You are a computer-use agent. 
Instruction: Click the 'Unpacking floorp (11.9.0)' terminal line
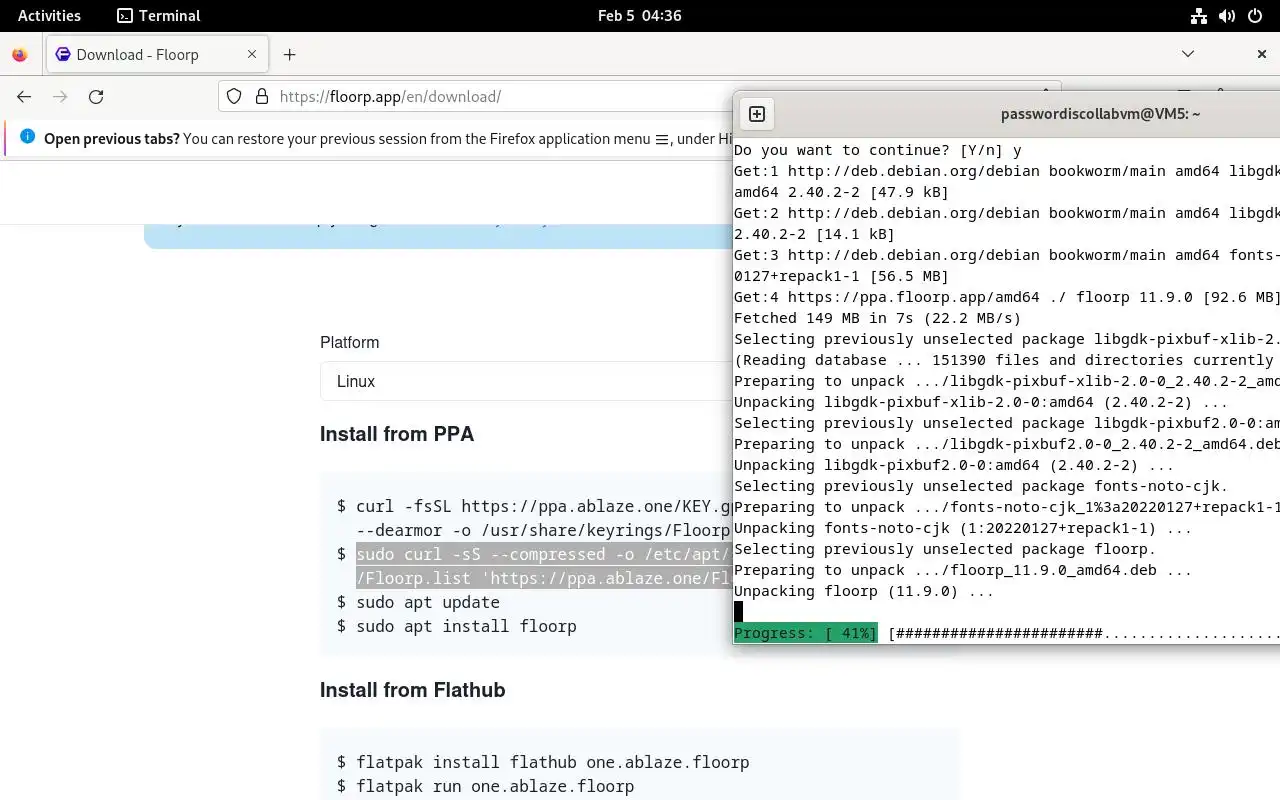pyautogui.click(x=864, y=591)
